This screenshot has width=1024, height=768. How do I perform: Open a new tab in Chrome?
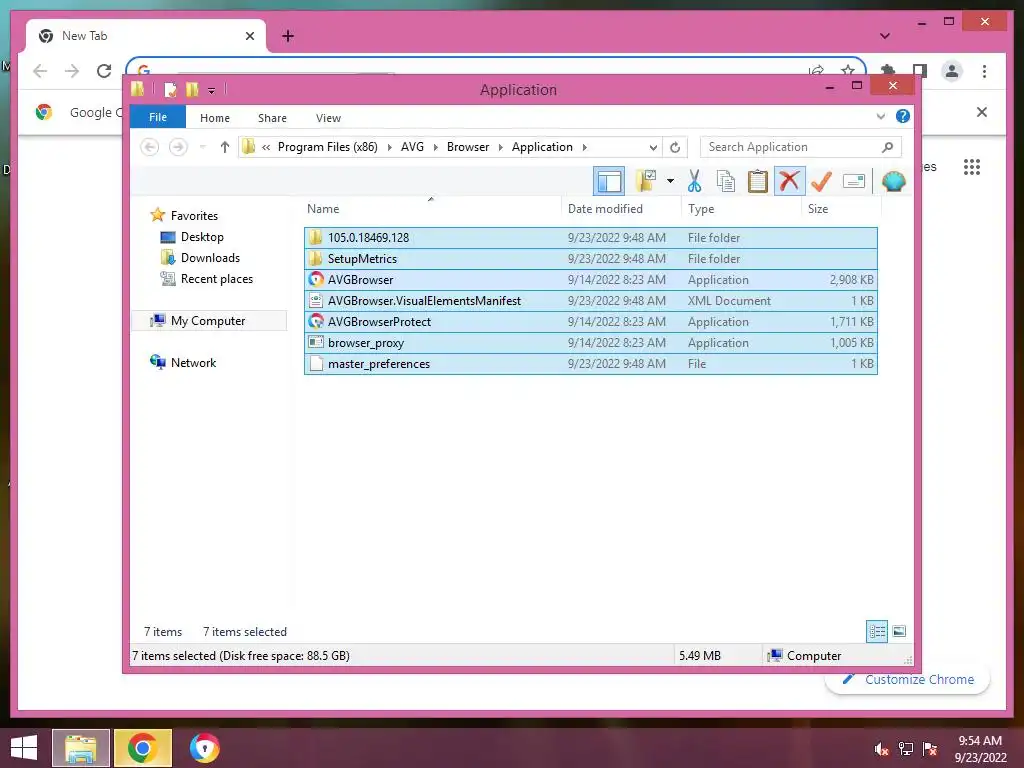(x=288, y=36)
